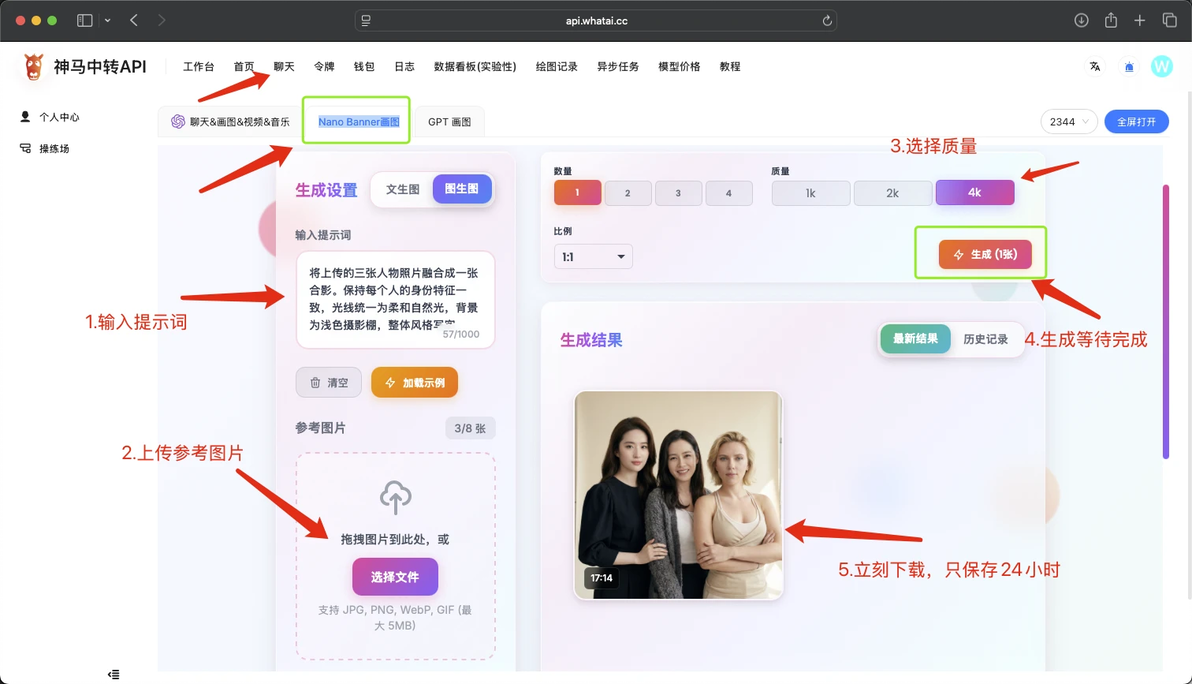The width and height of the screenshot is (1192, 684).
Task: Collapse the sidebar with bottom icon
Action: click(x=113, y=674)
